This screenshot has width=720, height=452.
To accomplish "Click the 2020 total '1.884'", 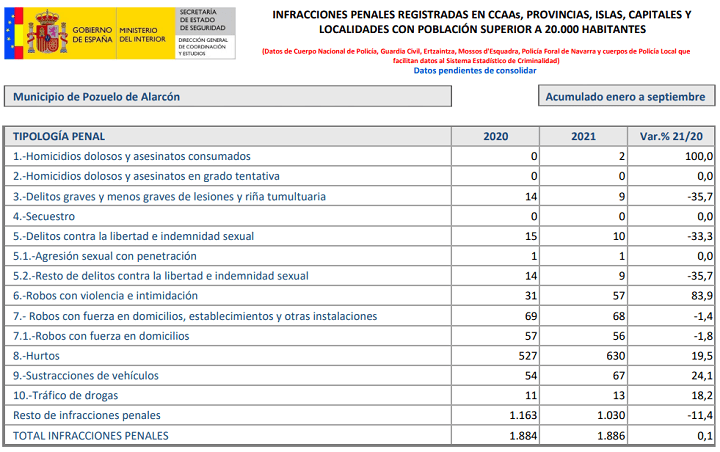I will 523,435.
